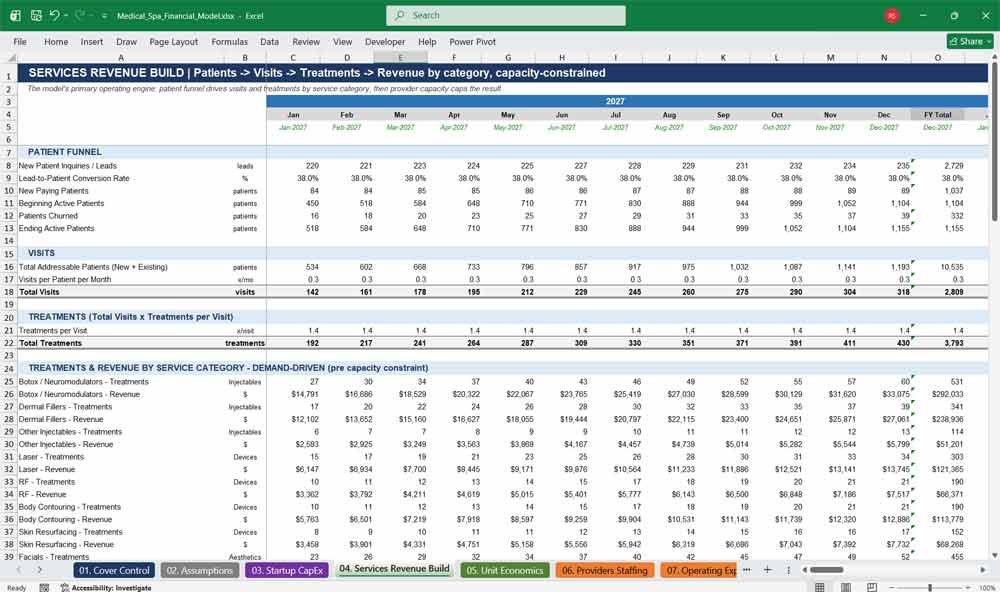This screenshot has height=592, width=1000.
Task: Switch to 05. Unit Economics sheet tab
Action: click(x=504, y=570)
